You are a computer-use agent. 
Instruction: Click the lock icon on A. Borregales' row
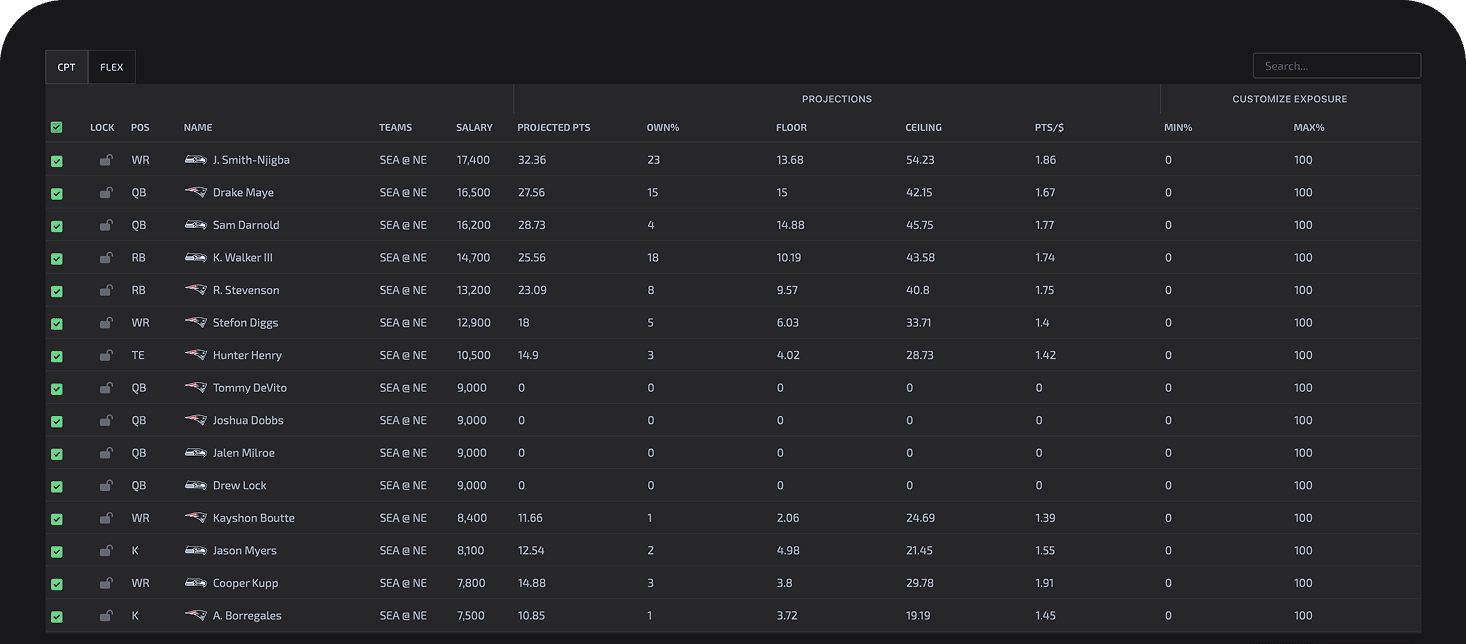pos(106,615)
